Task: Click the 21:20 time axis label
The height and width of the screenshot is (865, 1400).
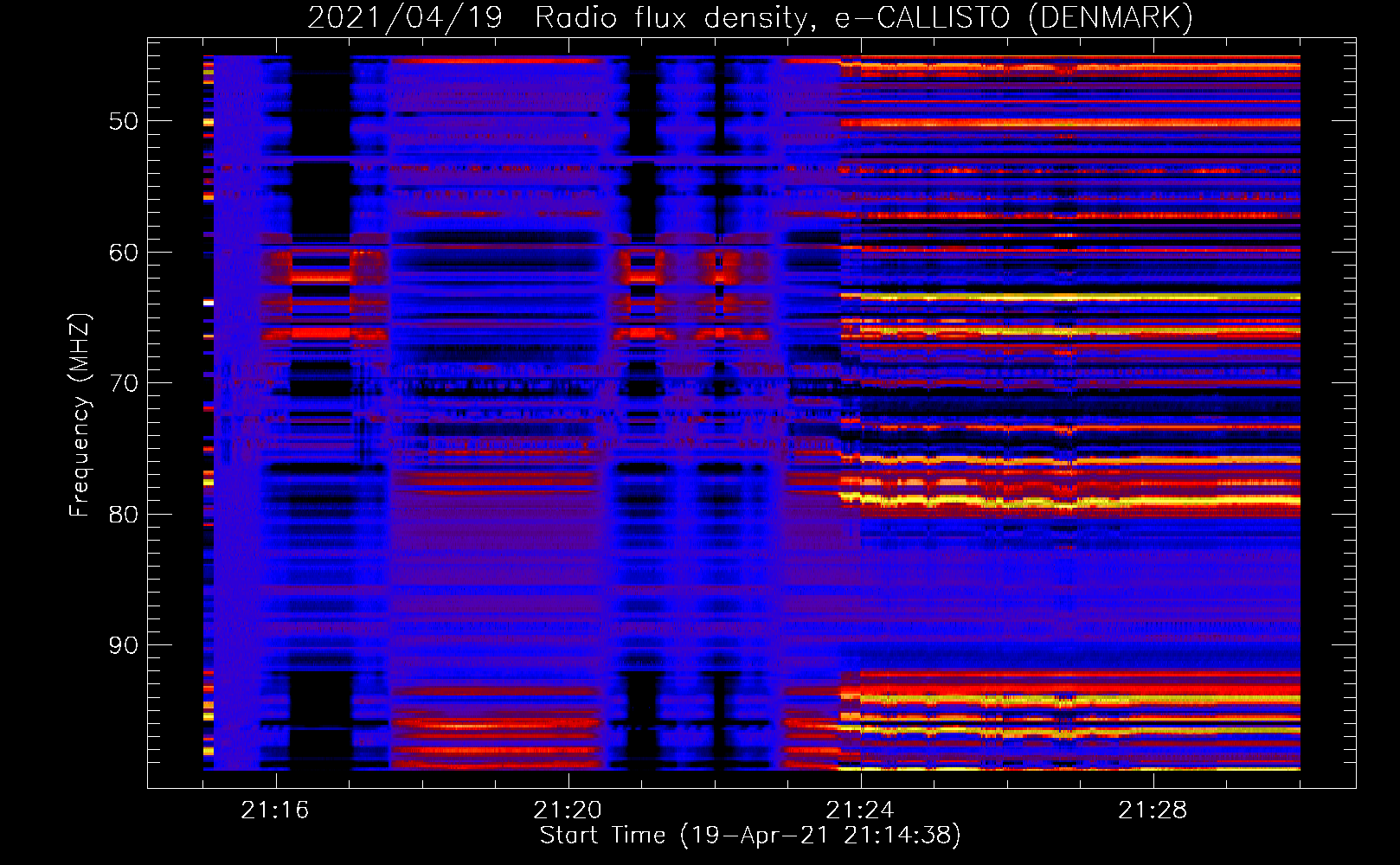Action: [x=568, y=811]
